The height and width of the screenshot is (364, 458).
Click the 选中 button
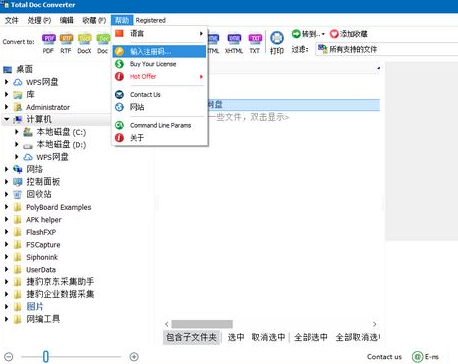pyautogui.click(x=236, y=337)
